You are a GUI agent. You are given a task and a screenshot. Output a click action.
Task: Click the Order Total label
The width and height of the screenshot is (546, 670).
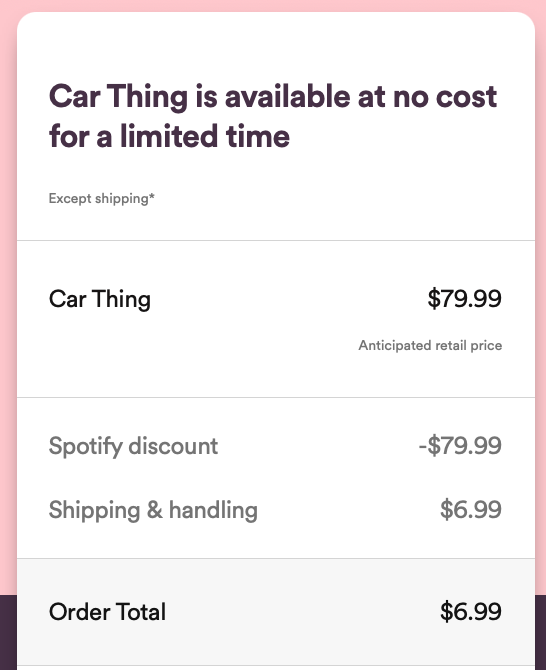(x=107, y=611)
